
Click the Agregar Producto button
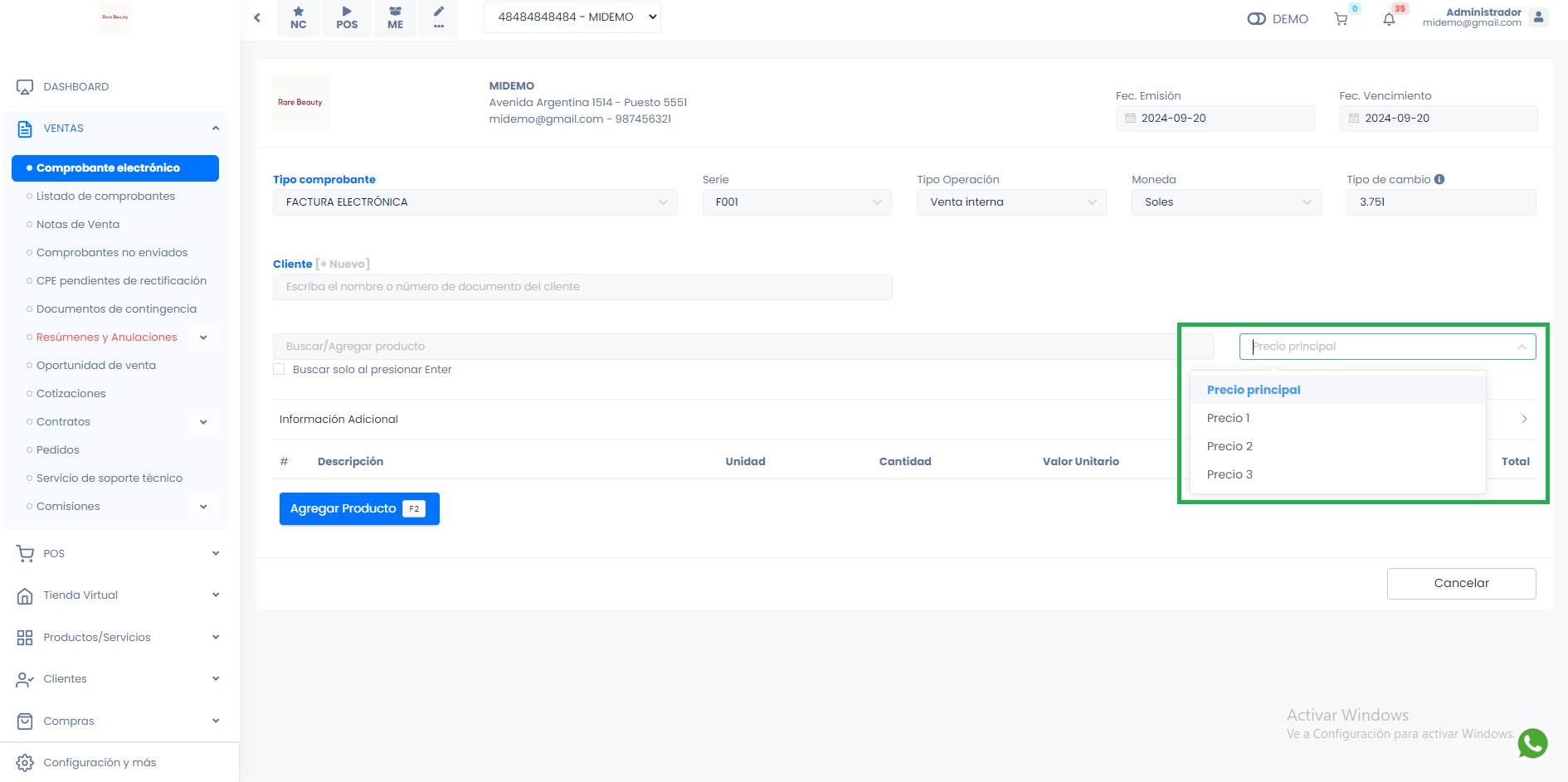[x=358, y=508]
